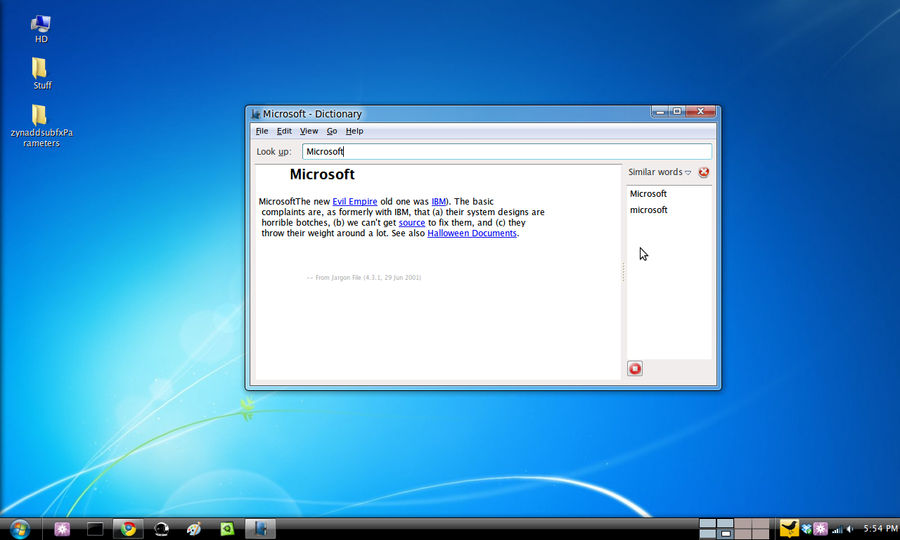Screen dimensions: 900x540
Task: Click the Microsoft definition heading
Action: click(322, 174)
